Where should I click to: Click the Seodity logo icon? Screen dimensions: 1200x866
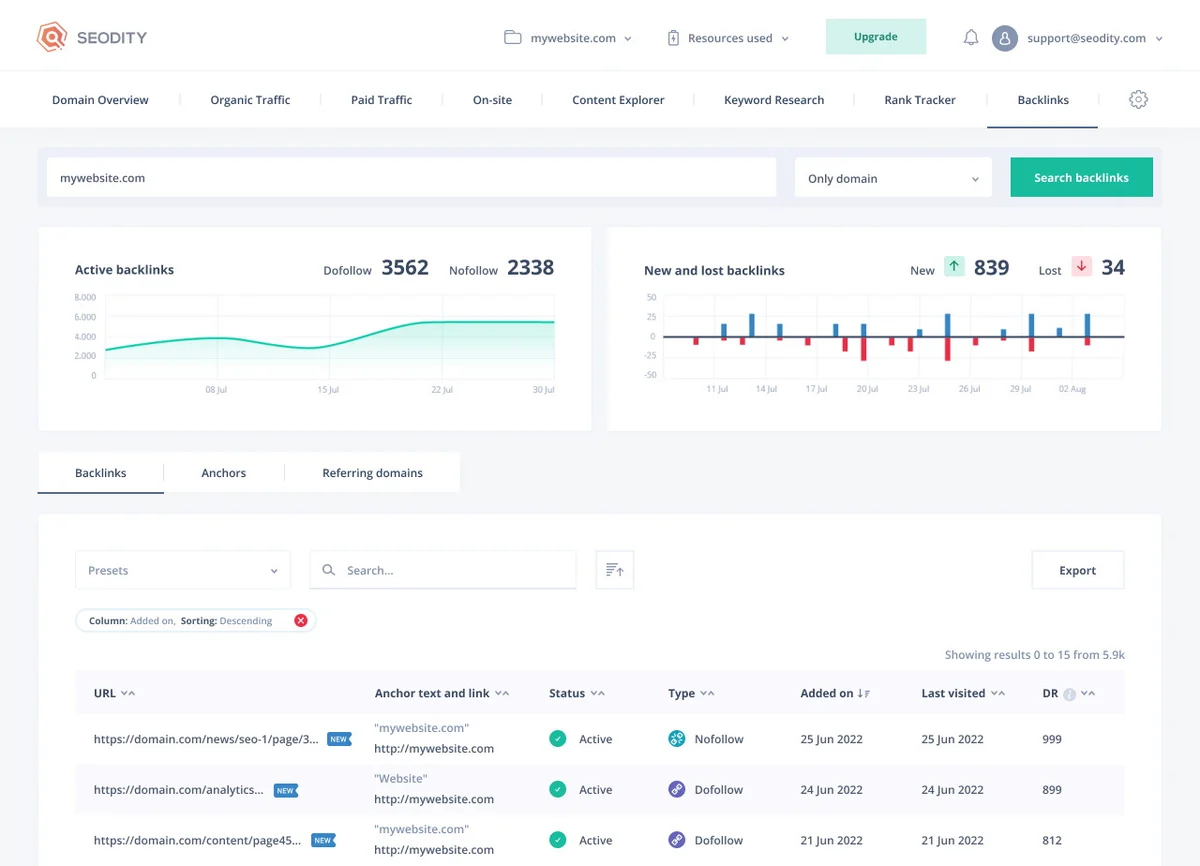(51, 38)
